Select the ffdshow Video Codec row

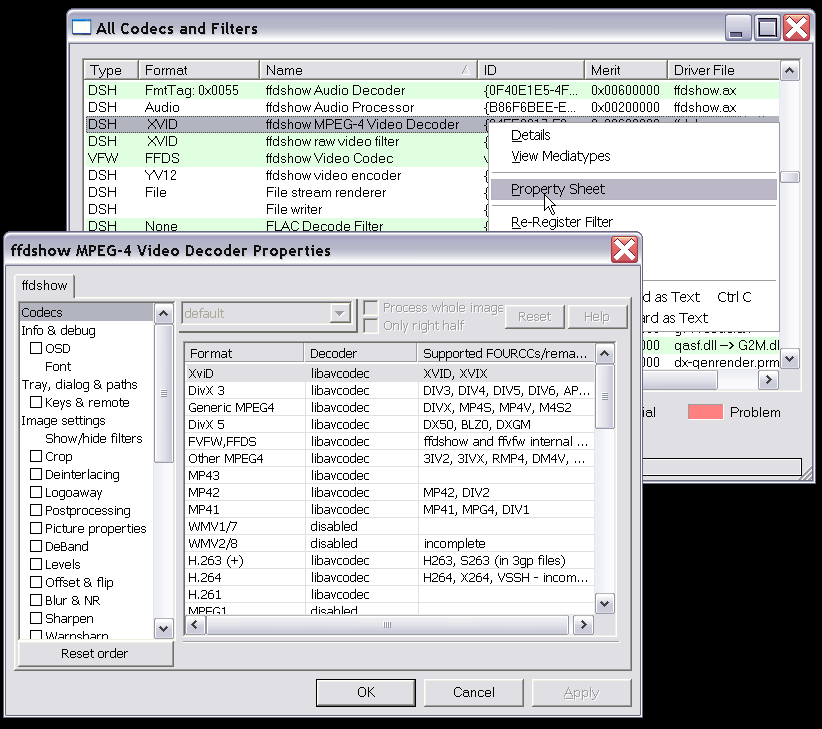pos(287,158)
